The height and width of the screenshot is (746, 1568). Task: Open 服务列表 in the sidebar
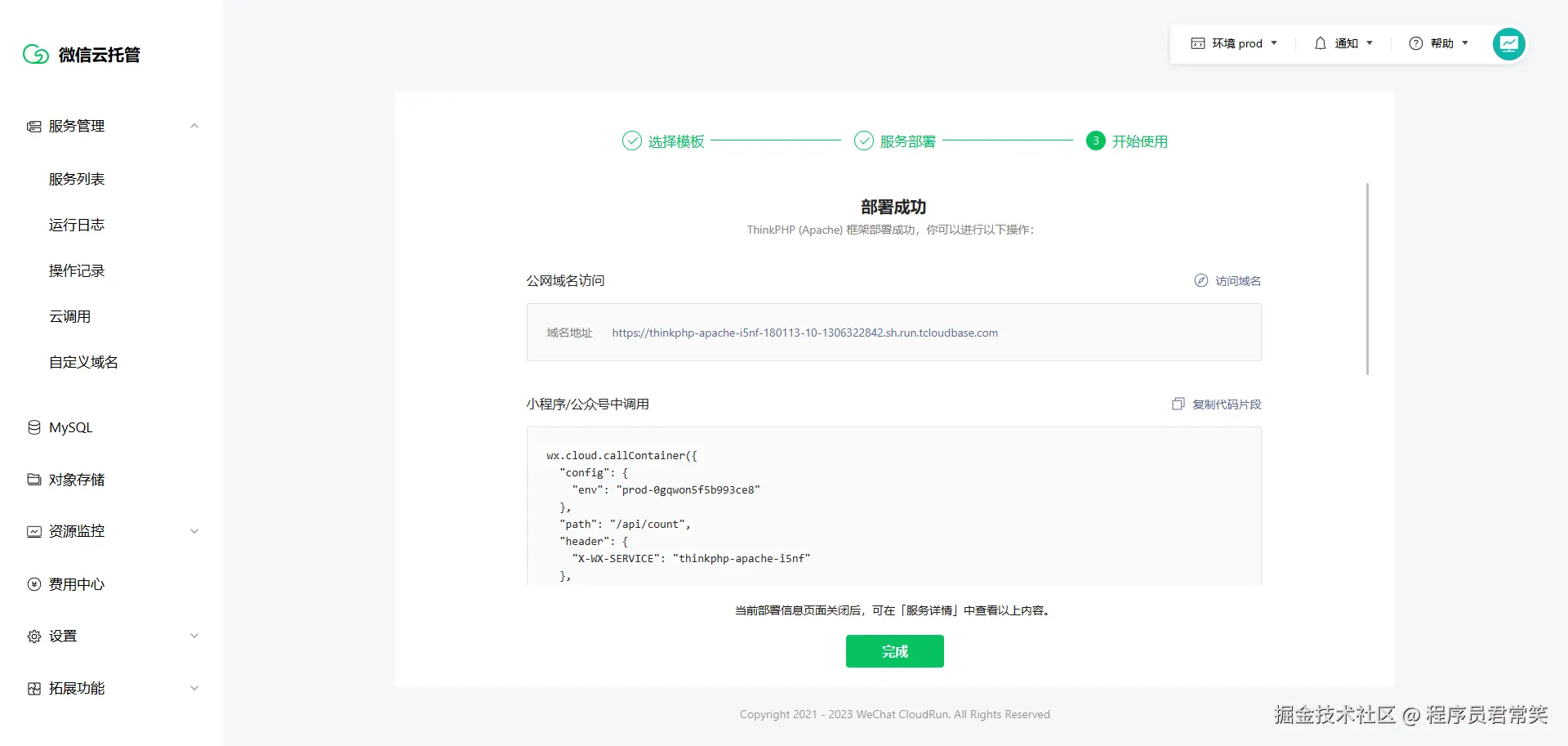77,179
